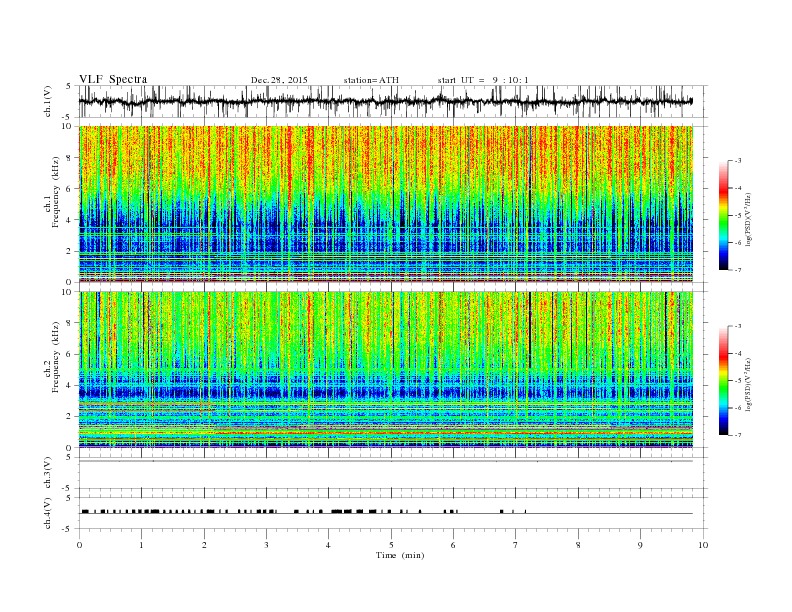792x612 pixels.
Task: Click the ch.2 spectrogram color scale bar
Action: [x=723, y=381]
